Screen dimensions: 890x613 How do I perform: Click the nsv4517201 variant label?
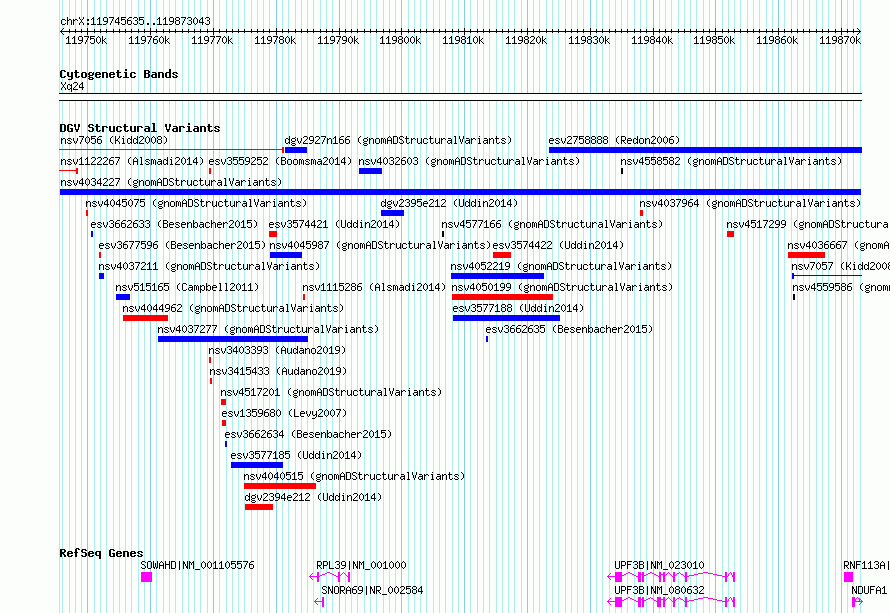point(331,392)
